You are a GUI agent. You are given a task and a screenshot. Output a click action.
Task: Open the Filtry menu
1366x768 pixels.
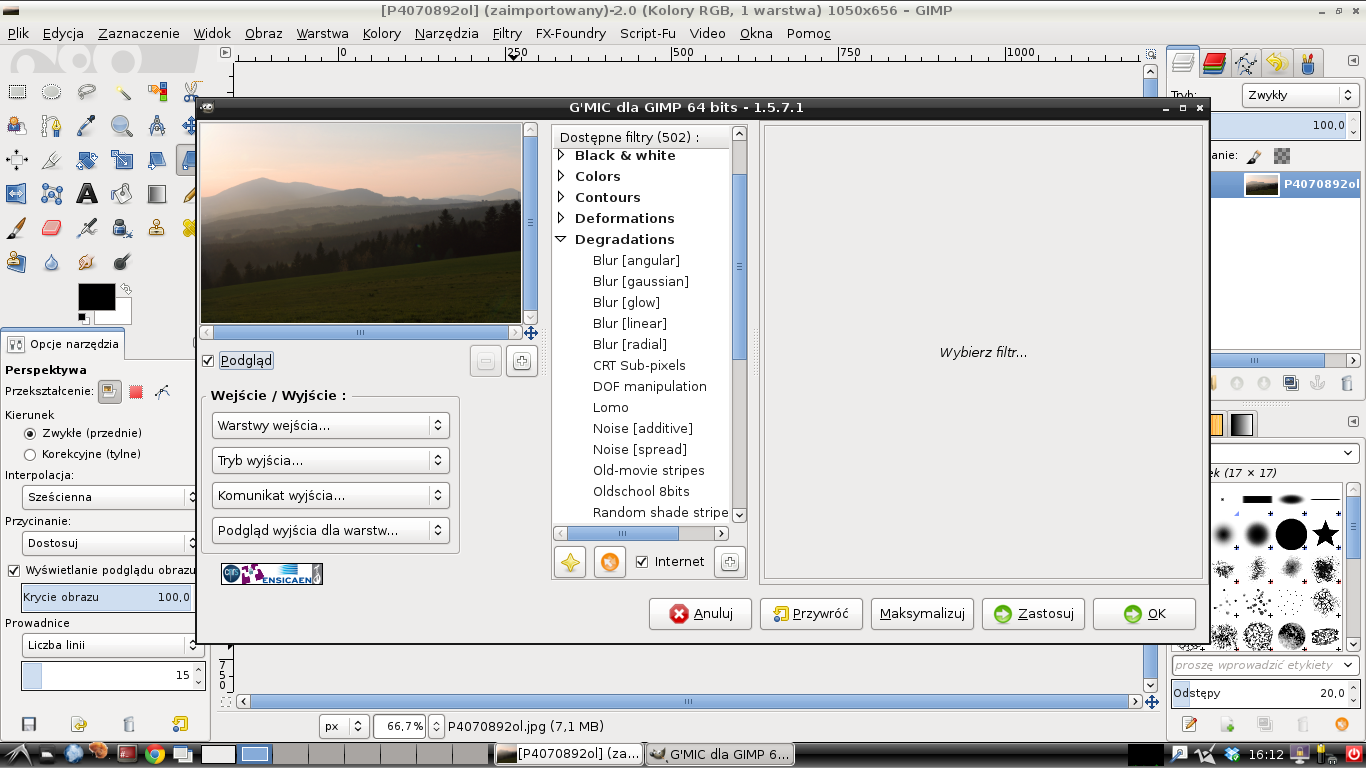[507, 33]
